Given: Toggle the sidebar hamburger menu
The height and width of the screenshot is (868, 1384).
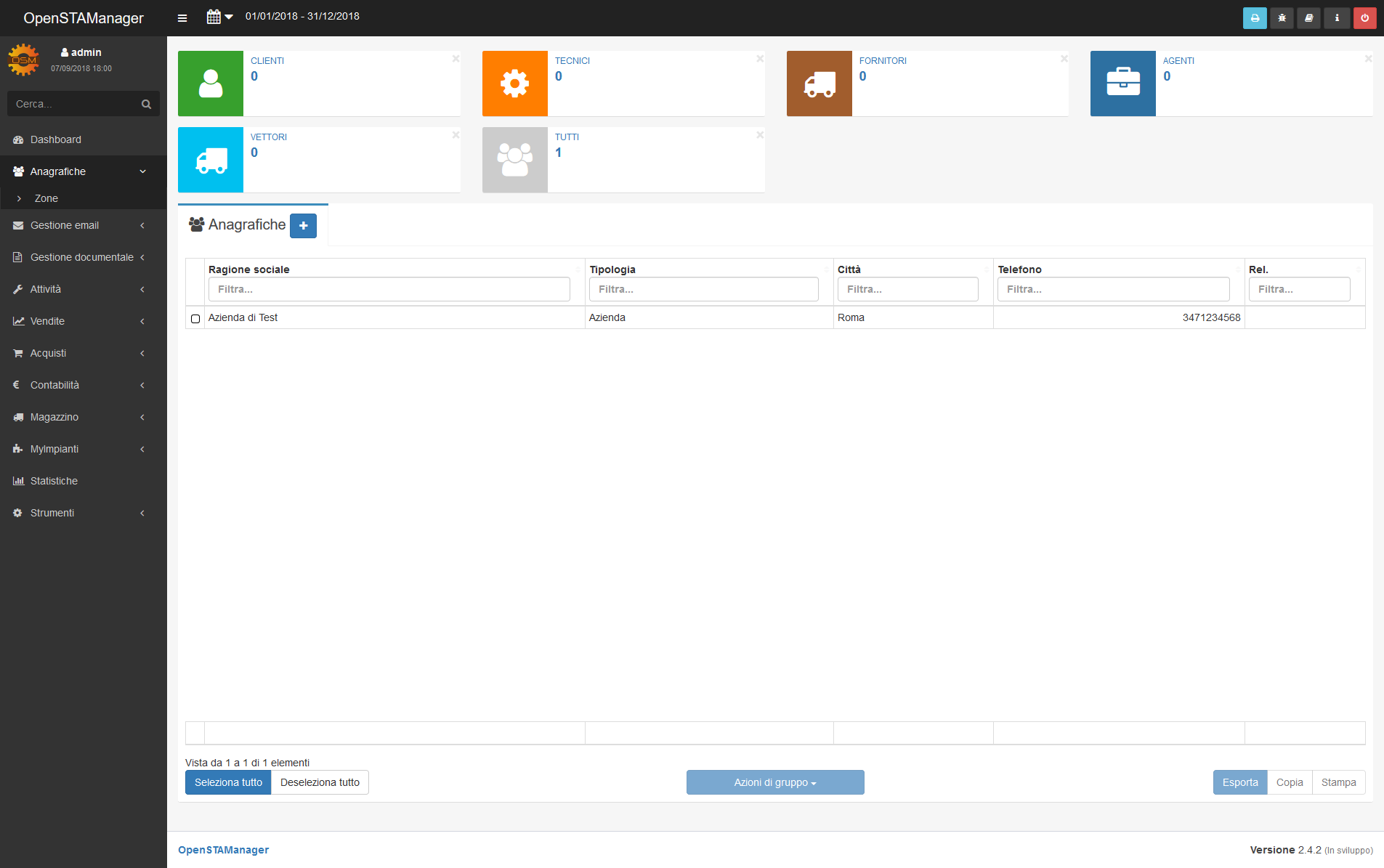Looking at the screenshot, I should point(182,18).
